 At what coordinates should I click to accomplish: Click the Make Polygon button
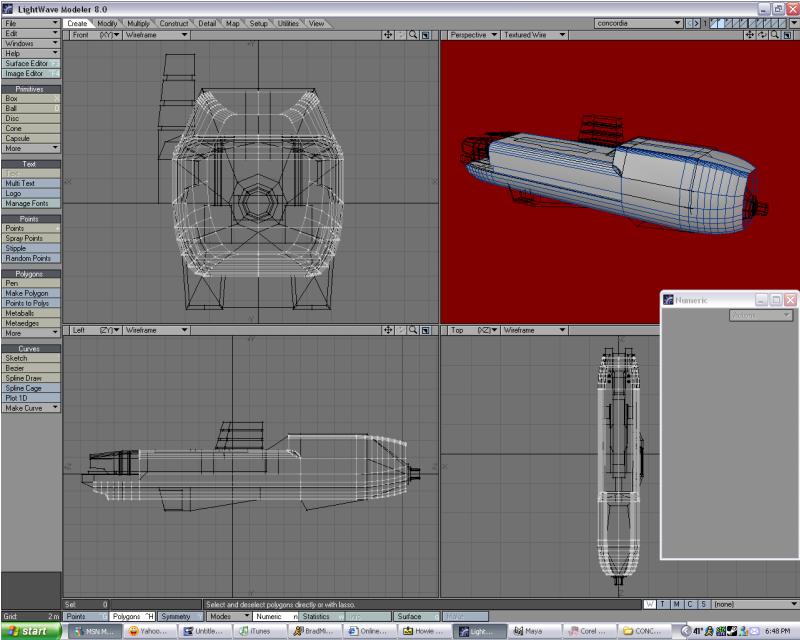click(x=31, y=293)
